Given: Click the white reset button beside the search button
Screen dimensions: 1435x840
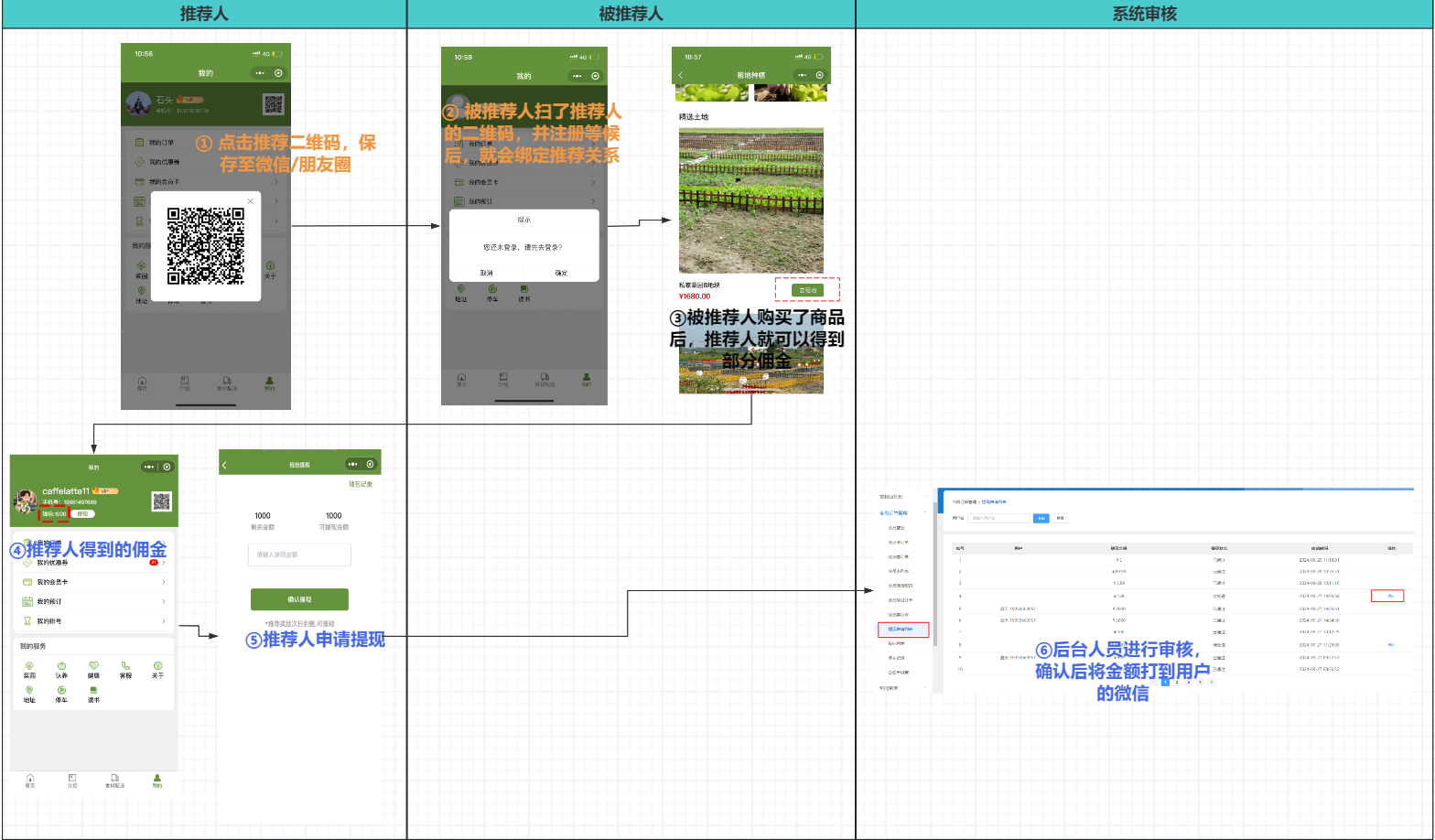Looking at the screenshot, I should (1061, 518).
